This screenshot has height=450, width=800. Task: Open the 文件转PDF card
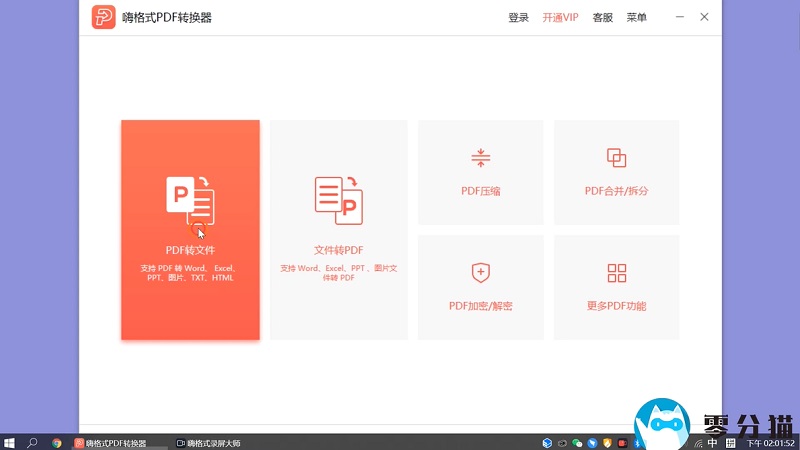coord(339,230)
